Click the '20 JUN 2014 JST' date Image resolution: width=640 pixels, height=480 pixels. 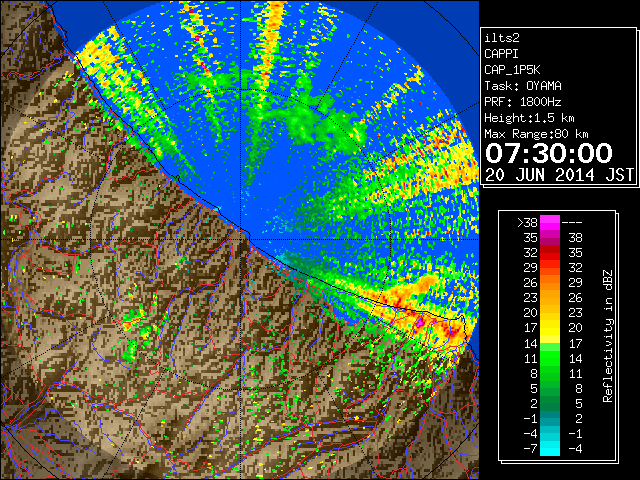(560, 175)
